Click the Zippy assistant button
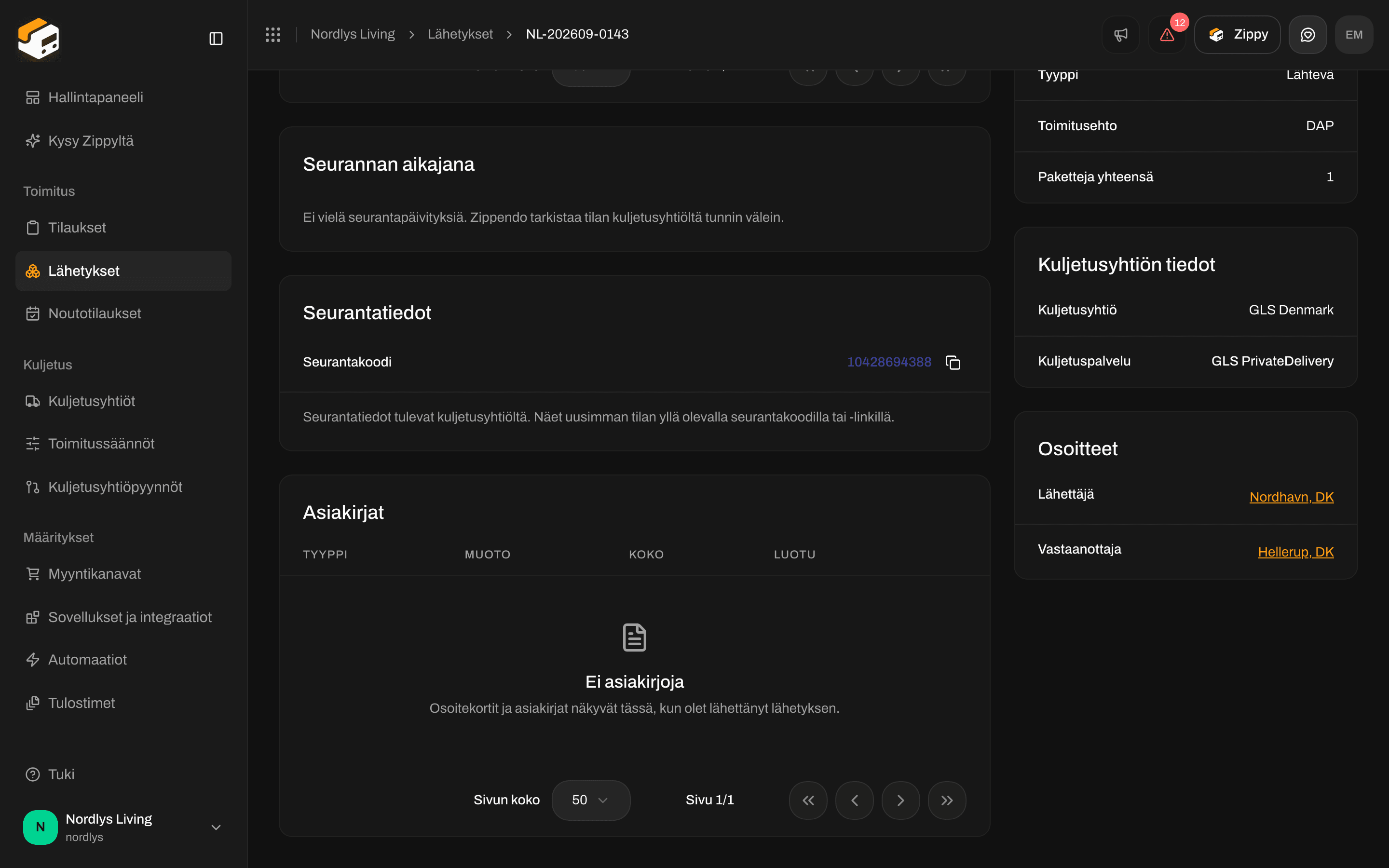Image resolution: width=1389 pixels, height=868 pixels. (x=1237, y=34)
